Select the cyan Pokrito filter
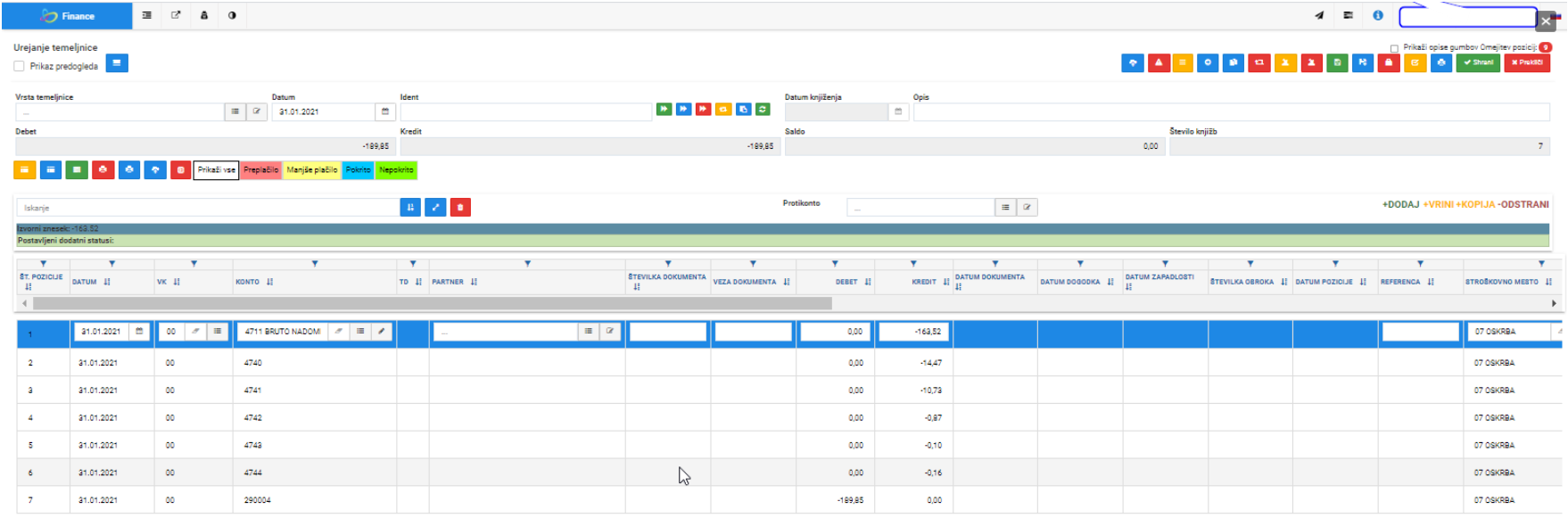 tap(359, 170)
